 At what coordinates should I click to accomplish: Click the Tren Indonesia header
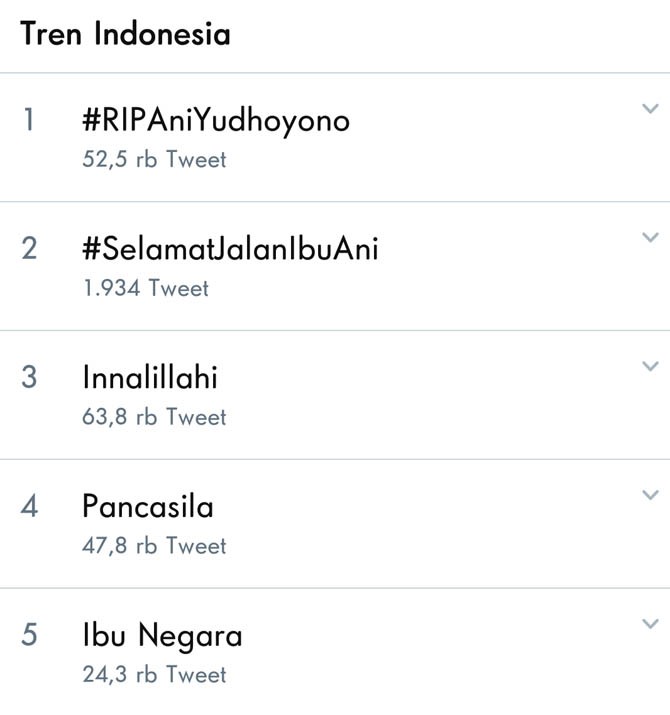[x=126, y=34]
